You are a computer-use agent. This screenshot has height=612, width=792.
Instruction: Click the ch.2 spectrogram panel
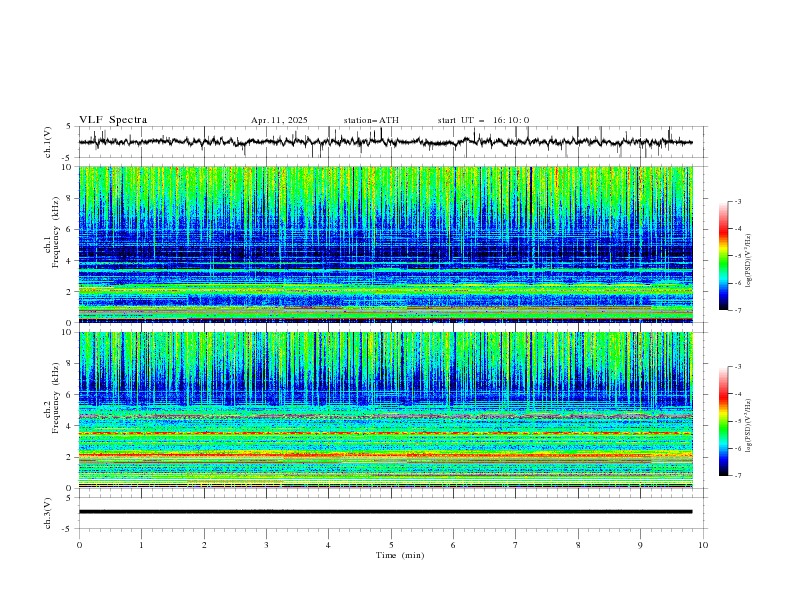(386, 410)
